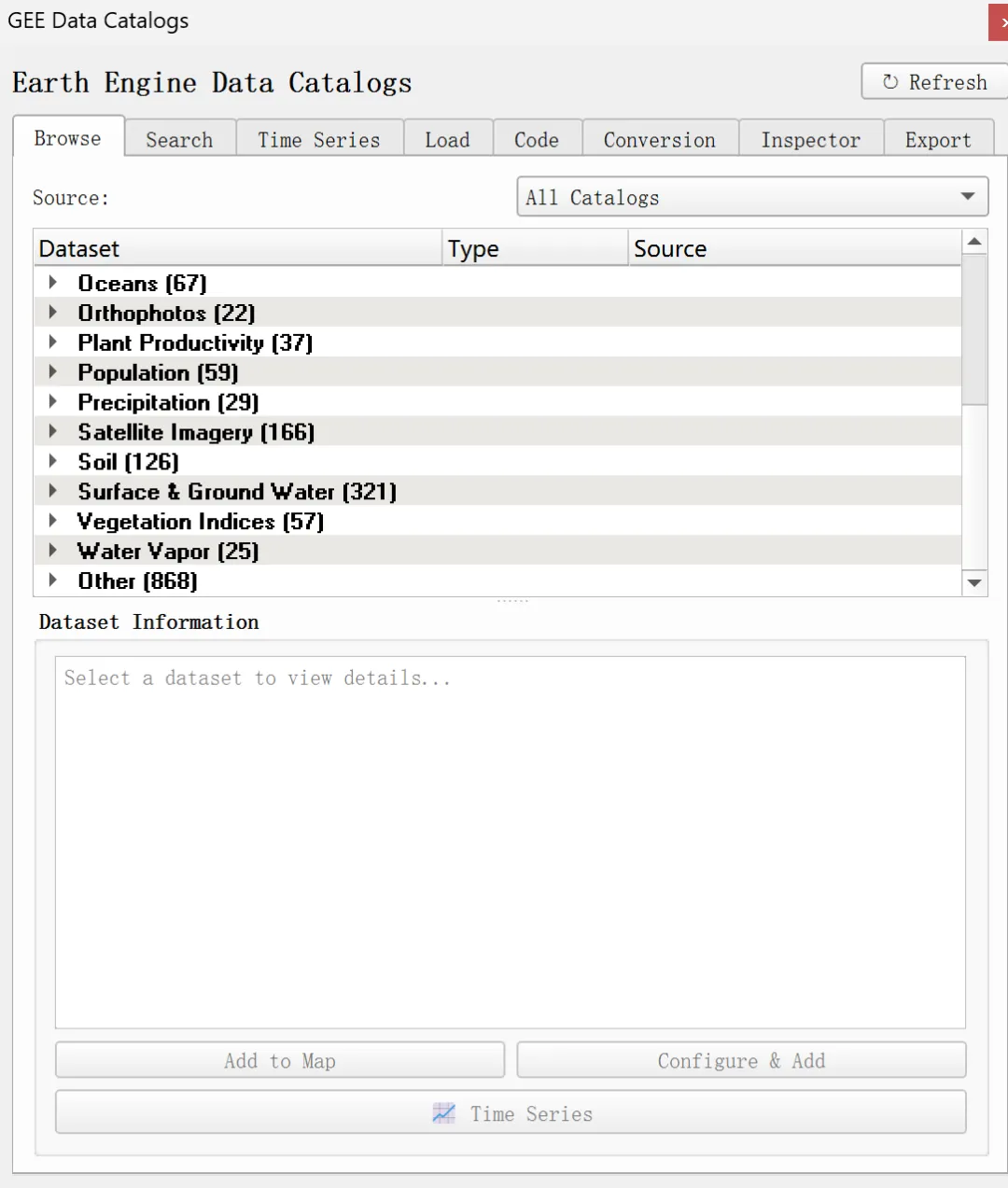Switch to the Export tab

point(938,140)
